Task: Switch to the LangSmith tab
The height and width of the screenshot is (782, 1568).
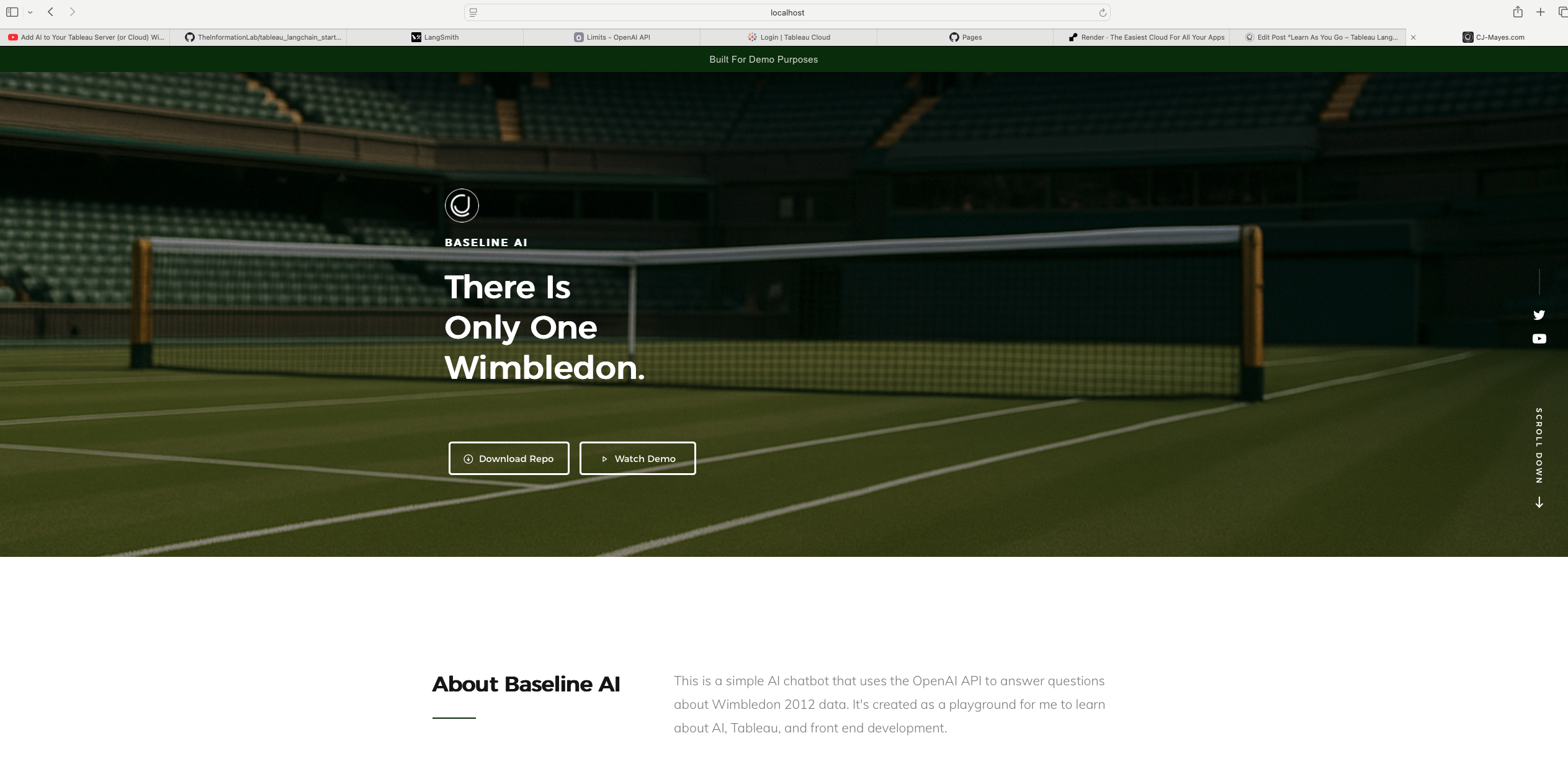Action: [435, 37]
